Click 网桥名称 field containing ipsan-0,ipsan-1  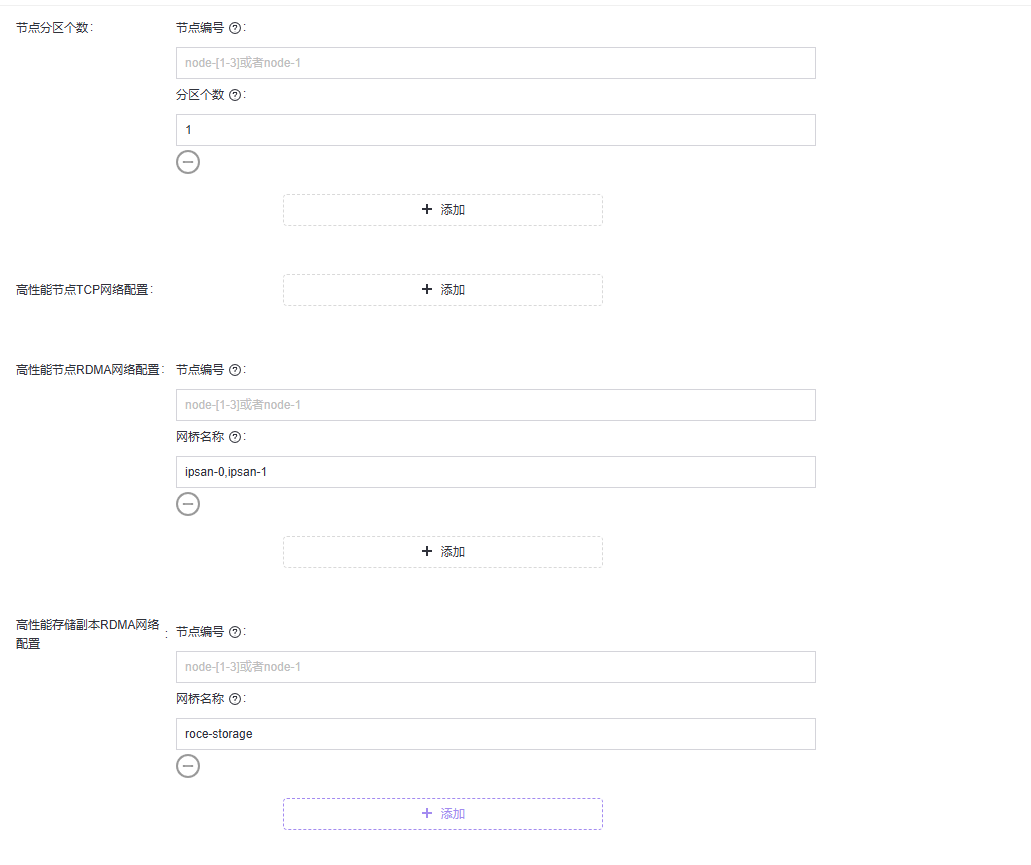(495, 472)
